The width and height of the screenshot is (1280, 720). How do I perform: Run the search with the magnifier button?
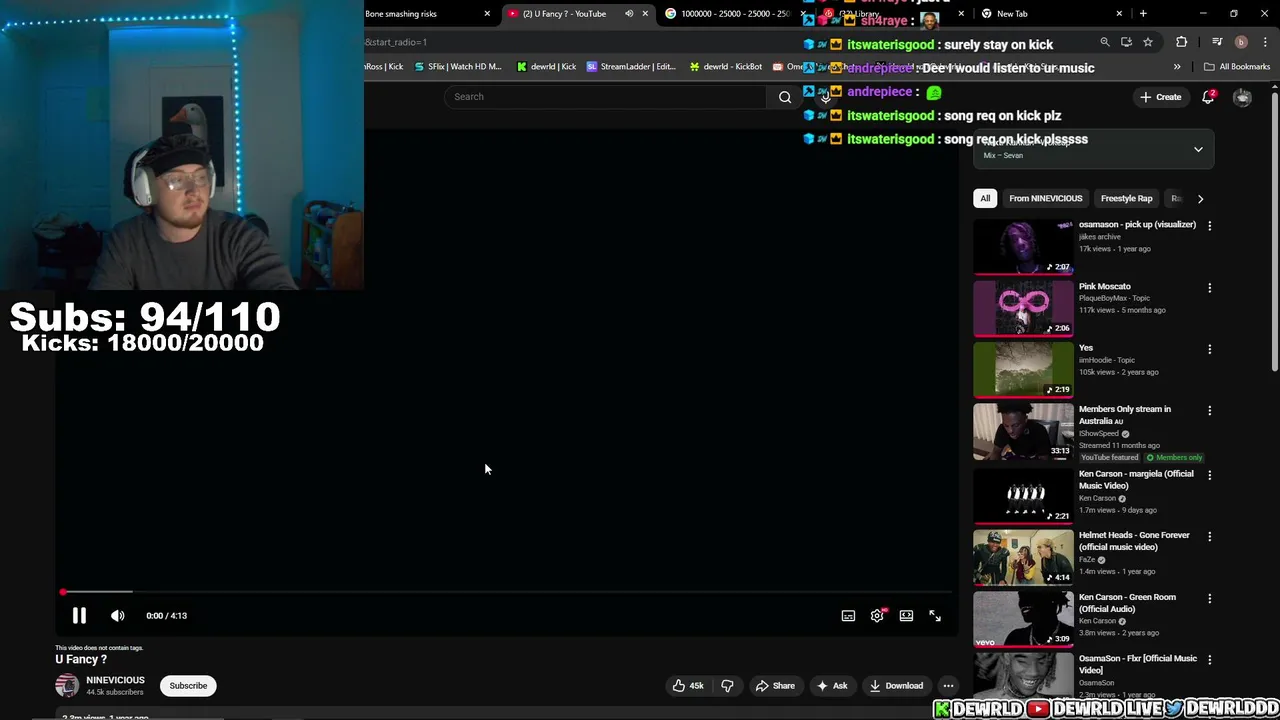click(x=785, y=97)
